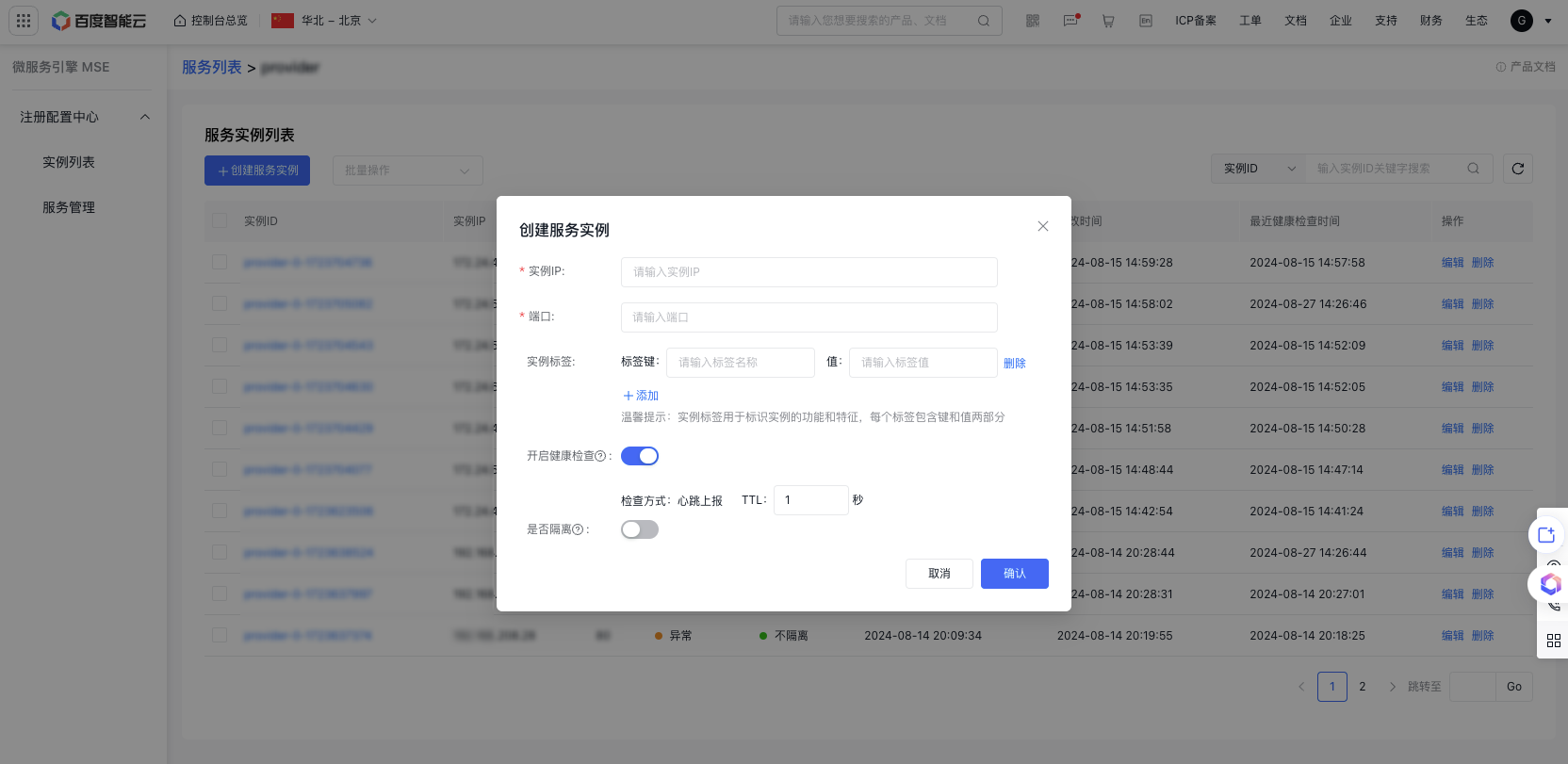Click search icon in instance ID search box
This screenshot has width=1568, height=764.
pos(1474,169)
